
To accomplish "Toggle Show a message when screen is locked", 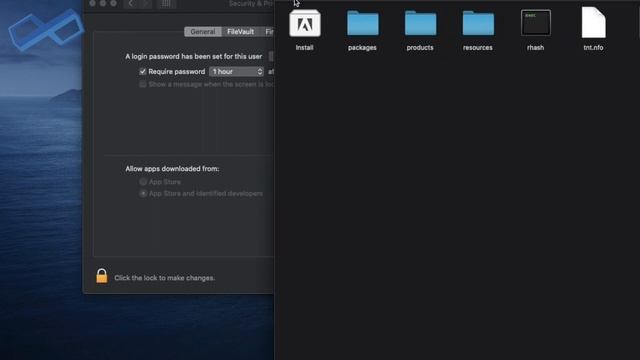I will [x=142, y=84].
